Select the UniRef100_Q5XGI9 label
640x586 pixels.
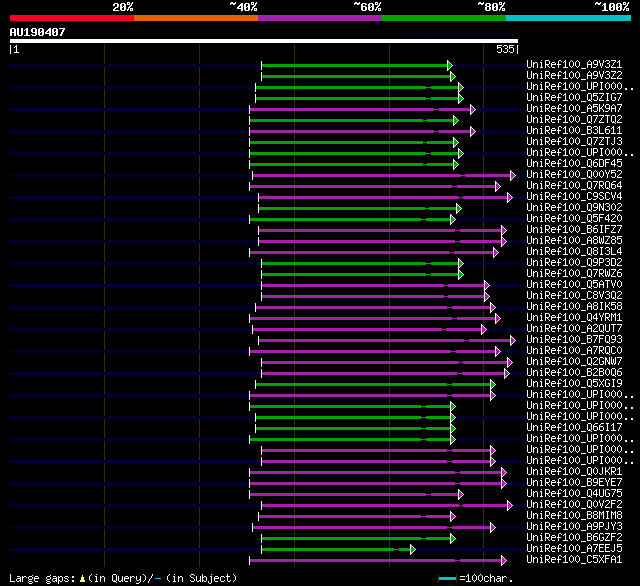[x=574, y=384]
